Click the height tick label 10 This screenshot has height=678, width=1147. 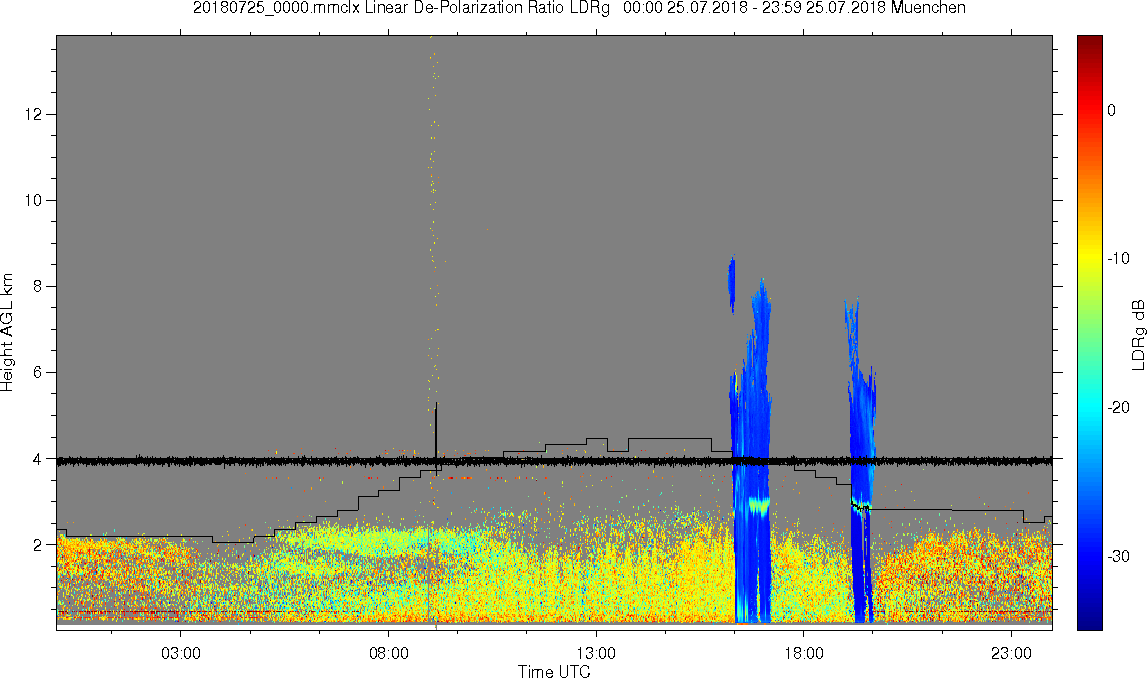(x=33, y=200)
